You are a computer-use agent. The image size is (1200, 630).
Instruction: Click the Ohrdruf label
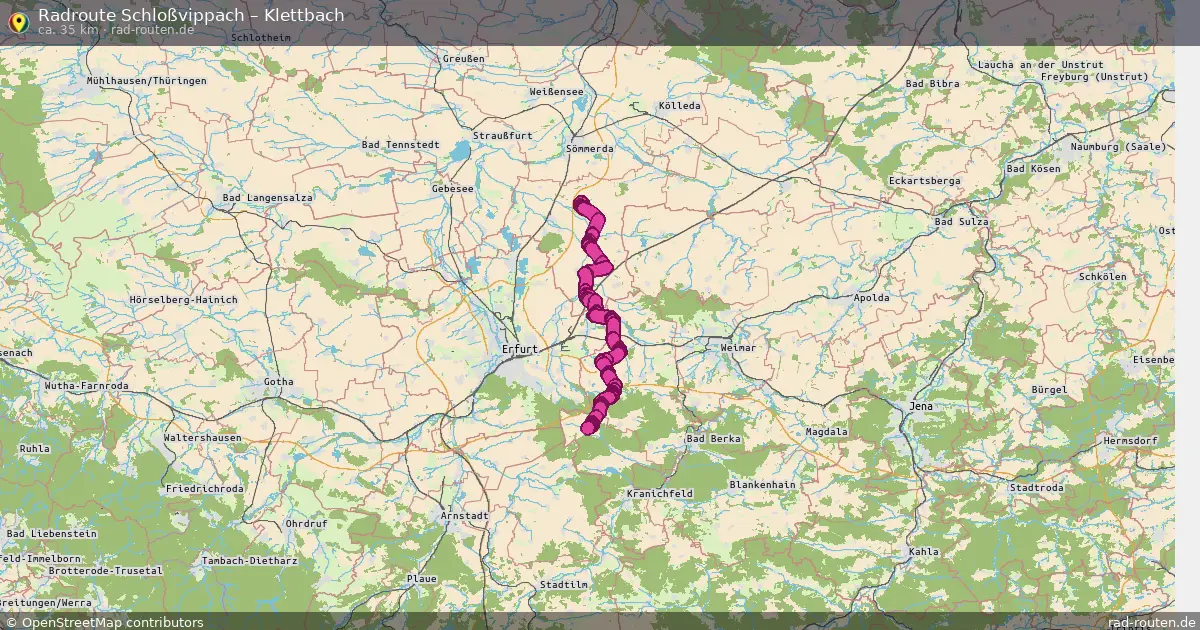(307, 523)
